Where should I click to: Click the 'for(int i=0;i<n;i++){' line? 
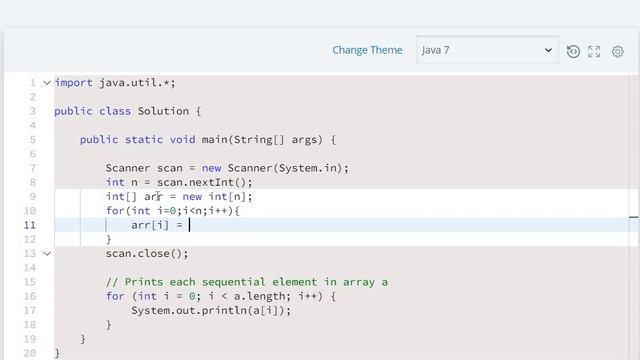[x=173, y=211]
